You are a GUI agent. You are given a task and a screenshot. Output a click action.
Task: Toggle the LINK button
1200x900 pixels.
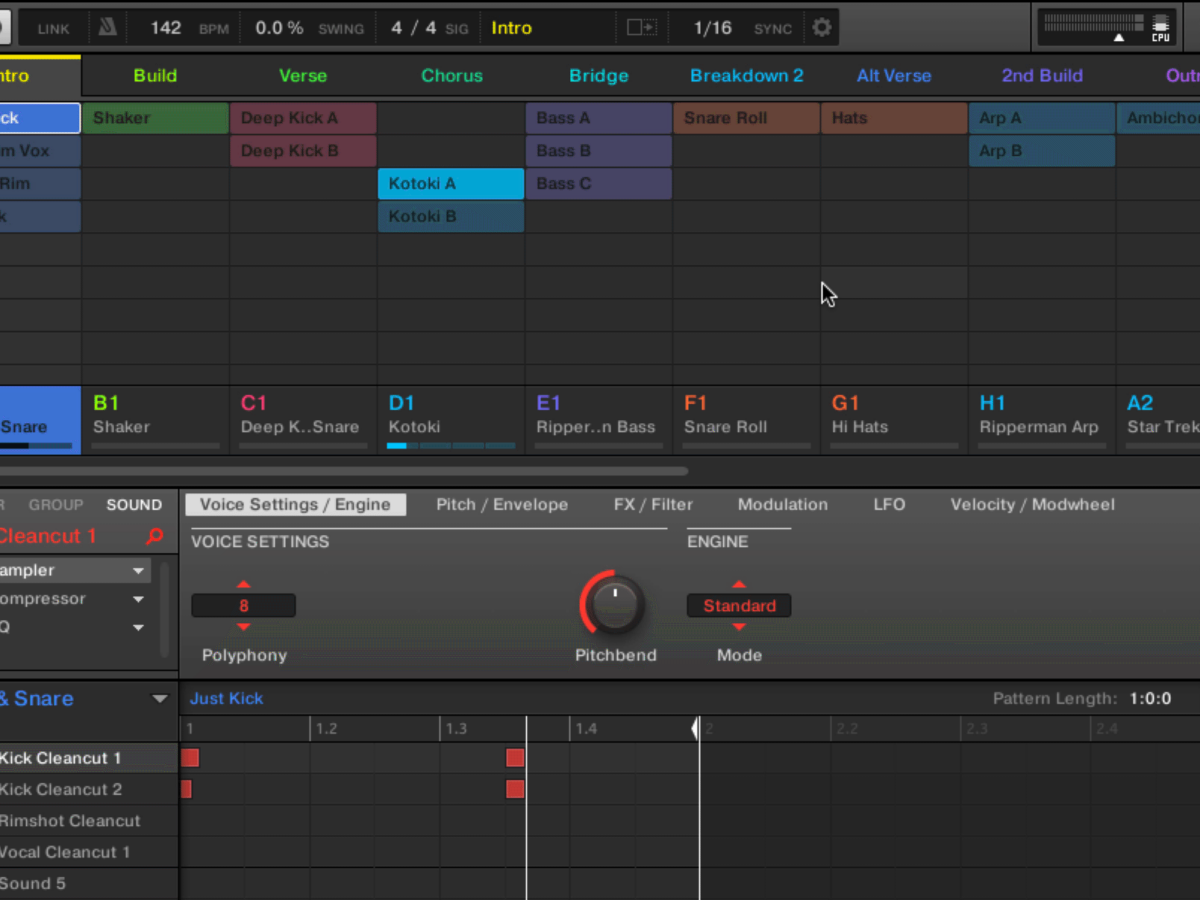pyautogui.click(x=53, y=29)
